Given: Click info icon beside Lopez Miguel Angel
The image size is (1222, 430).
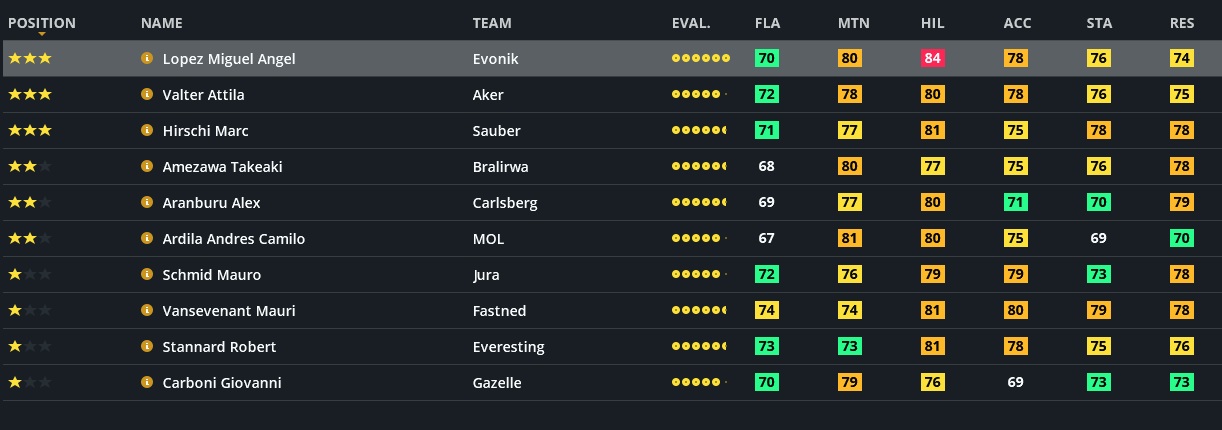Looking at the screenshot, I should point(147,59).
